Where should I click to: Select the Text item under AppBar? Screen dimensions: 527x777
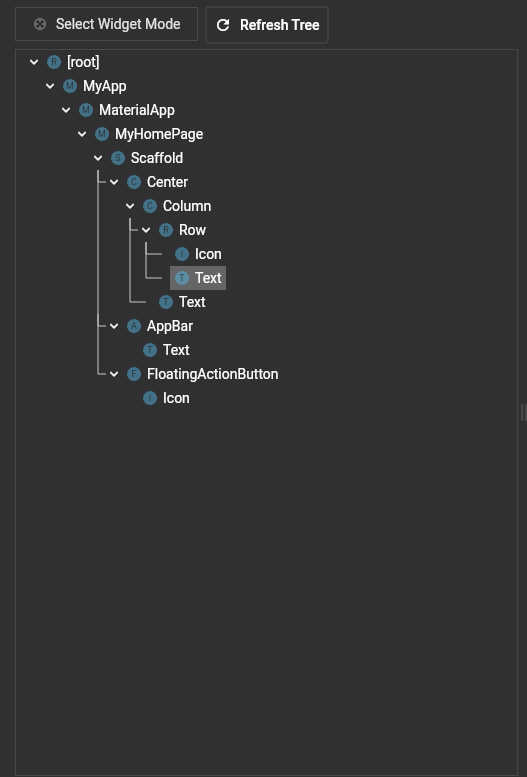coord(166,350)
